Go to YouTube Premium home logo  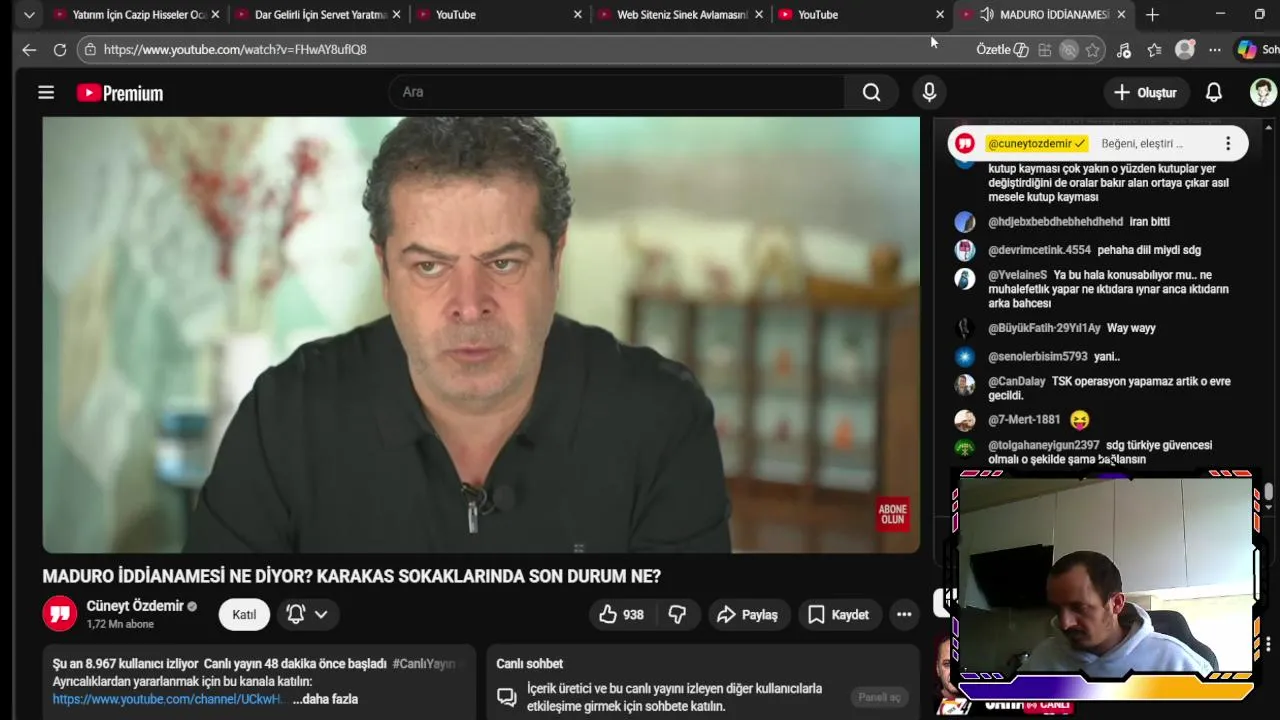[120, 93]
